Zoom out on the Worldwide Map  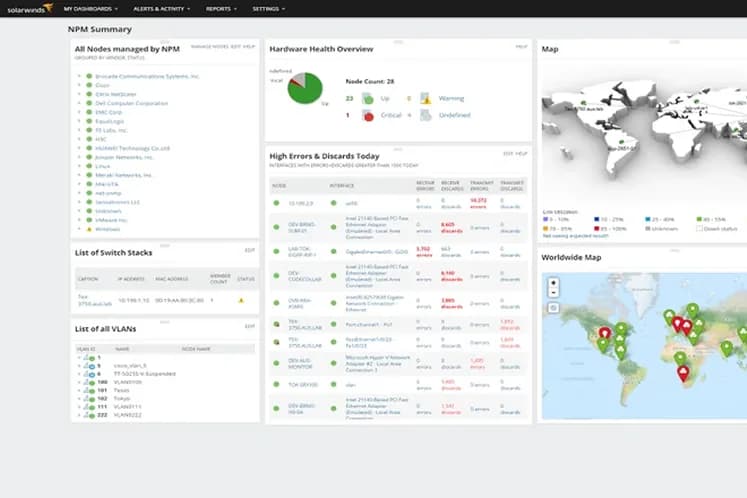pyautogui.click(x=553, y=293)
